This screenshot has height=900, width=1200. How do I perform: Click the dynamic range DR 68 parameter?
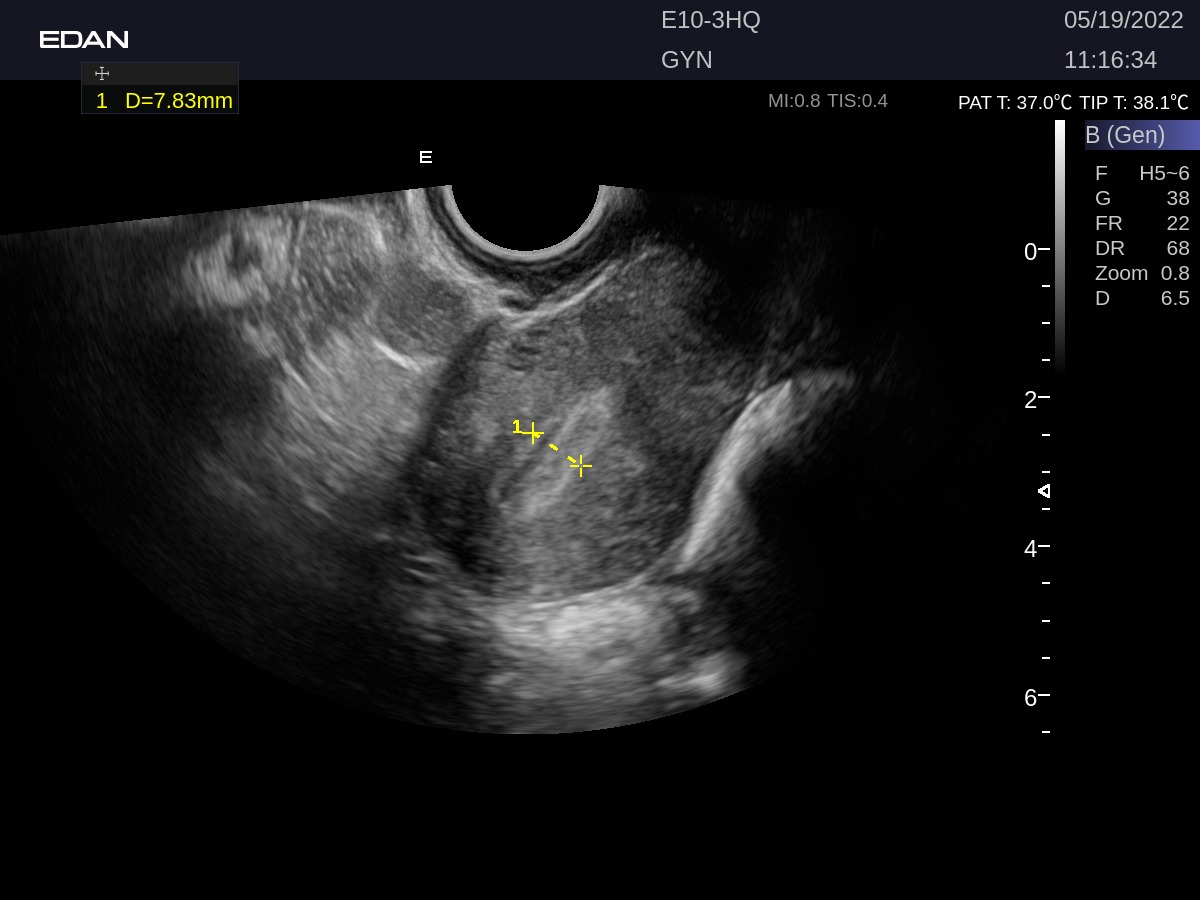1142,248
